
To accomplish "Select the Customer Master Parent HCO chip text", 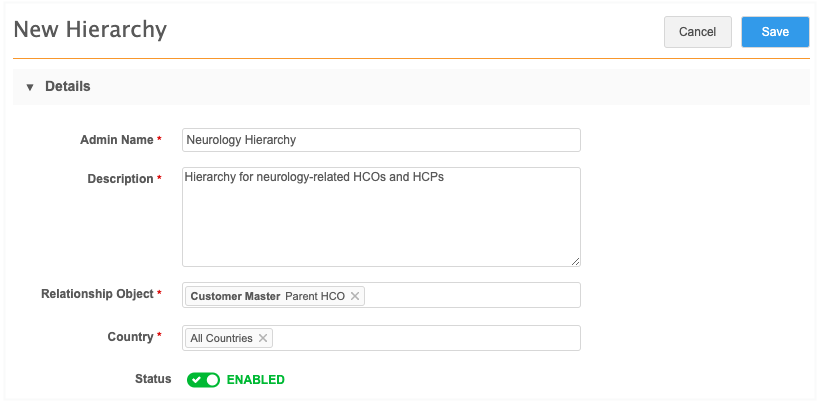I will pos(265,296).
